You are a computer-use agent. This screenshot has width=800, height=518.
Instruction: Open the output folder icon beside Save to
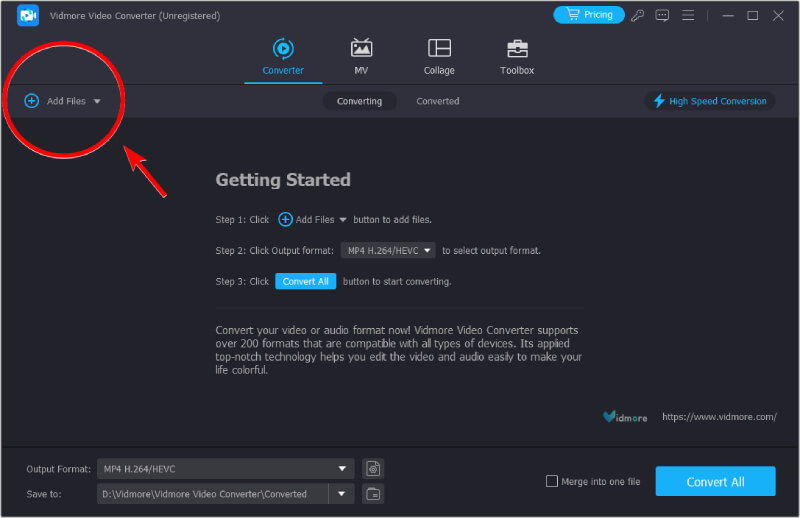(373, 493)
